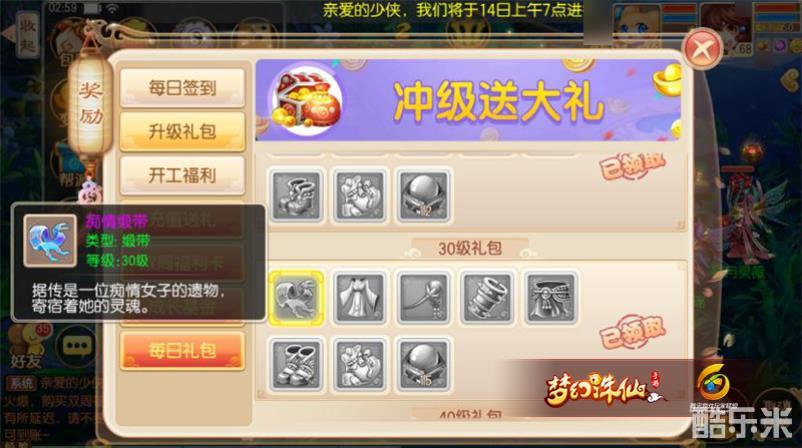Open the chat speech bubble icon

click(x=77, y=346)
